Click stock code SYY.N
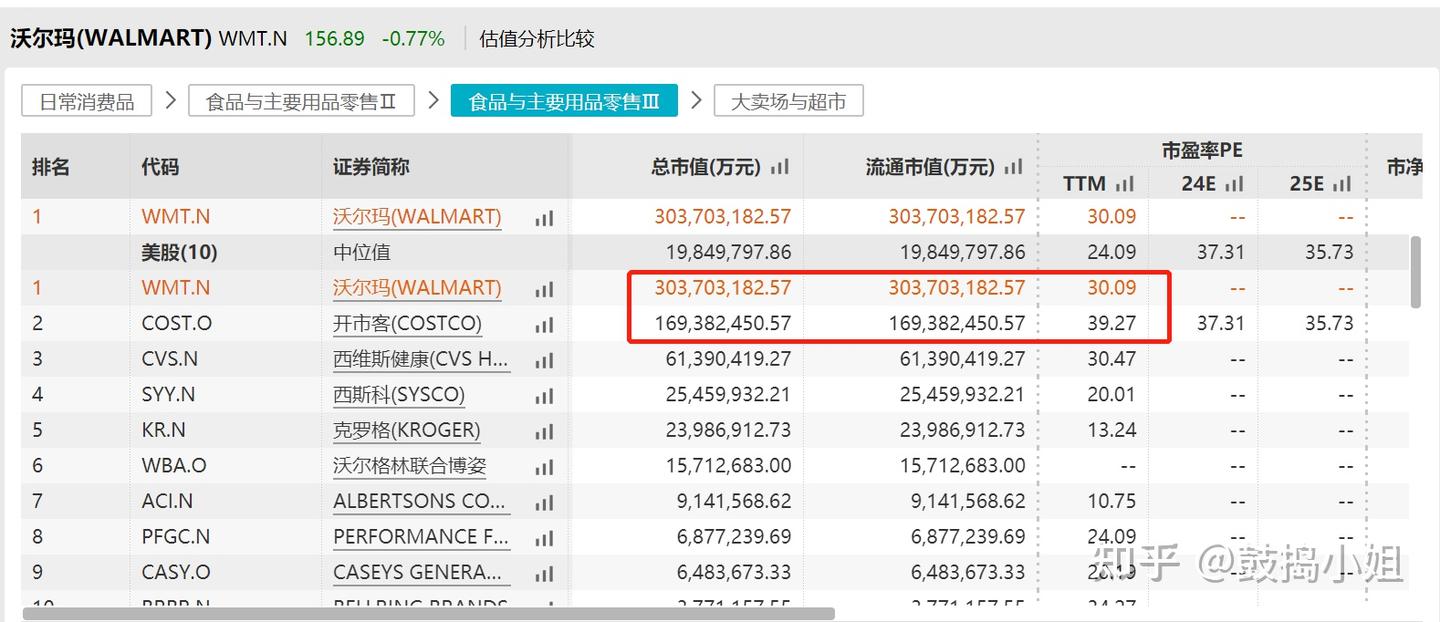1440x622 pixels. coord(169,394)
